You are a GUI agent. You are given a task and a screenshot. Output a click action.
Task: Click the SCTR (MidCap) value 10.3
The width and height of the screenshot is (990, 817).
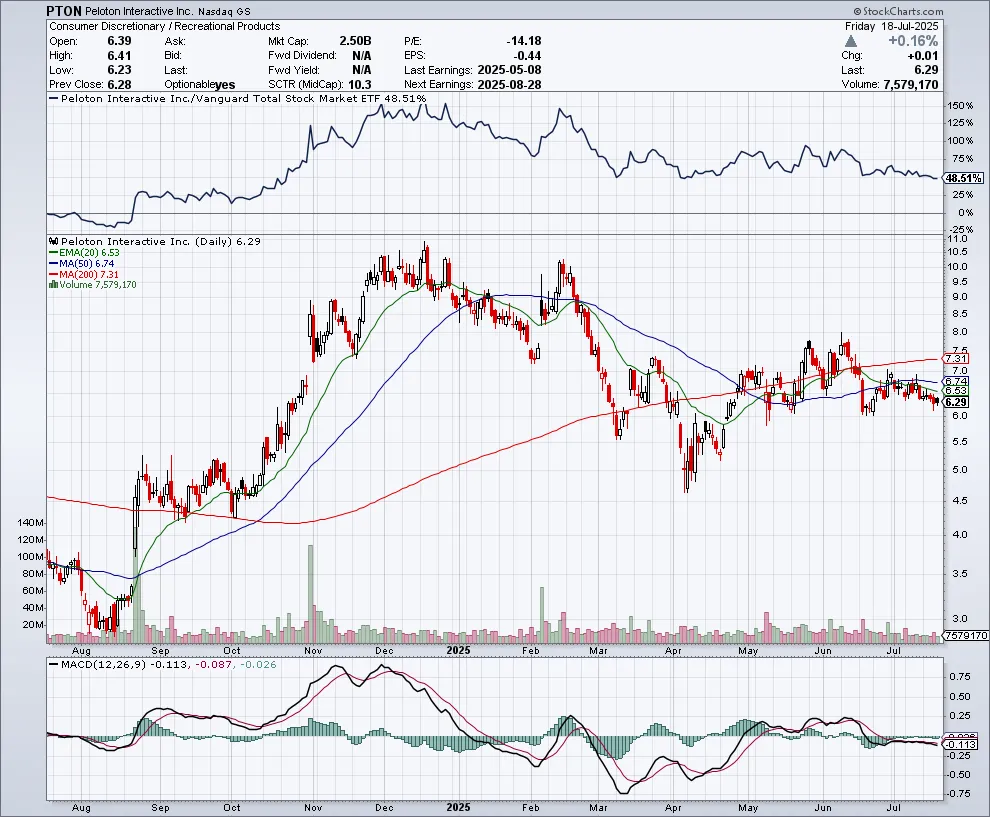tap(360, 85)
